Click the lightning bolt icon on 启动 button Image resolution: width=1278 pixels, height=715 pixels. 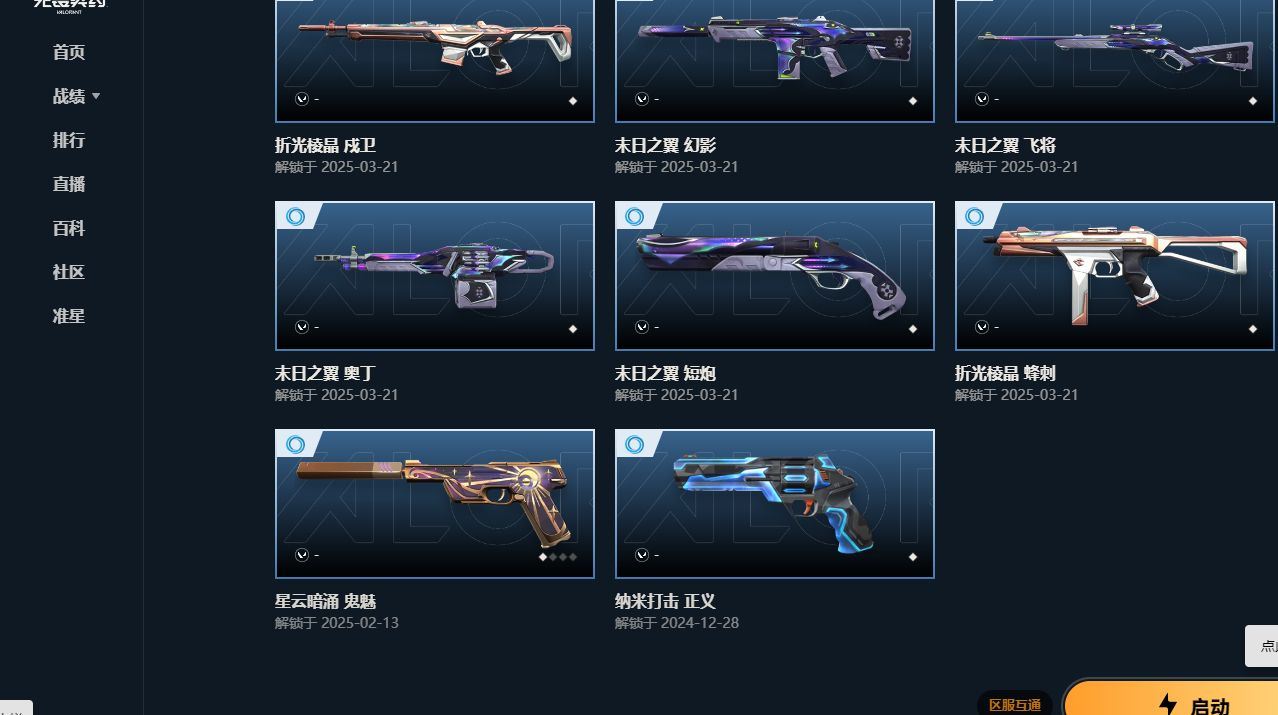point(1167,705)
